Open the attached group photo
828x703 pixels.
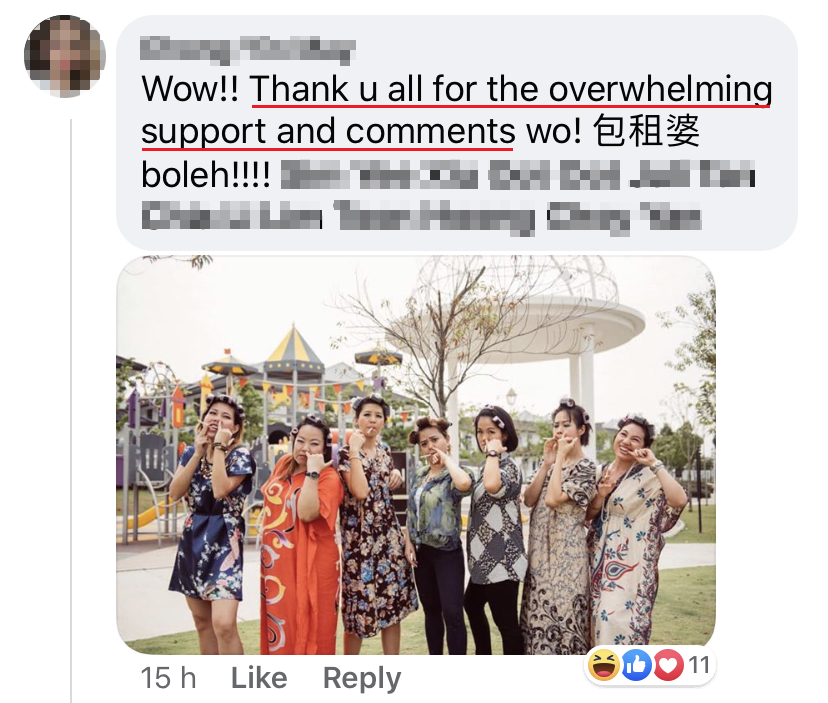[416, 455]
